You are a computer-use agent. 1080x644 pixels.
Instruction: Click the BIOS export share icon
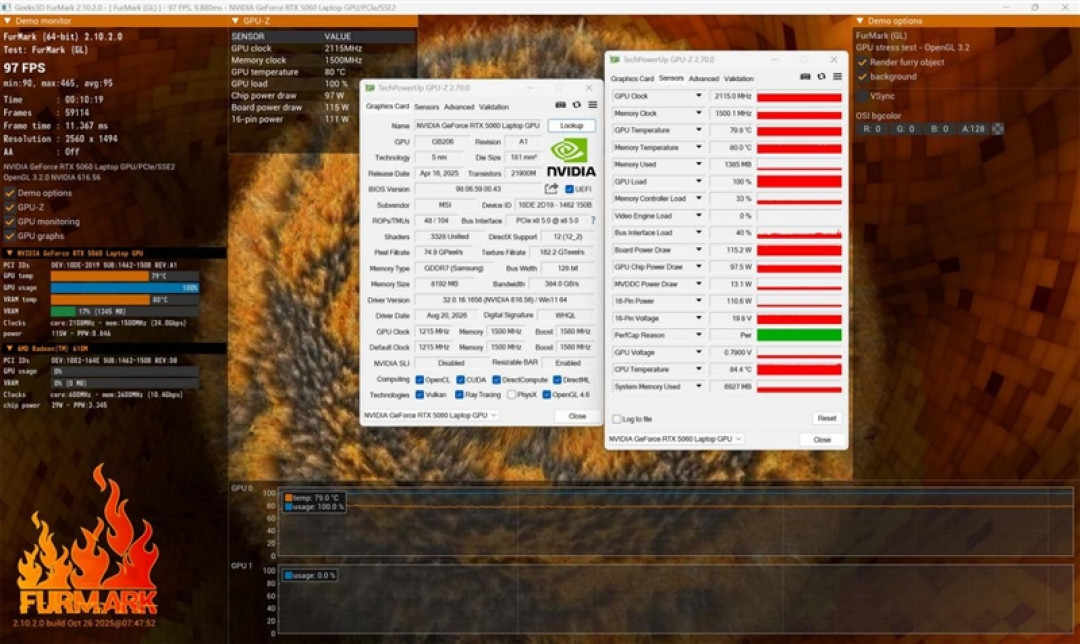pyautogui.click(x=551, y=189)
